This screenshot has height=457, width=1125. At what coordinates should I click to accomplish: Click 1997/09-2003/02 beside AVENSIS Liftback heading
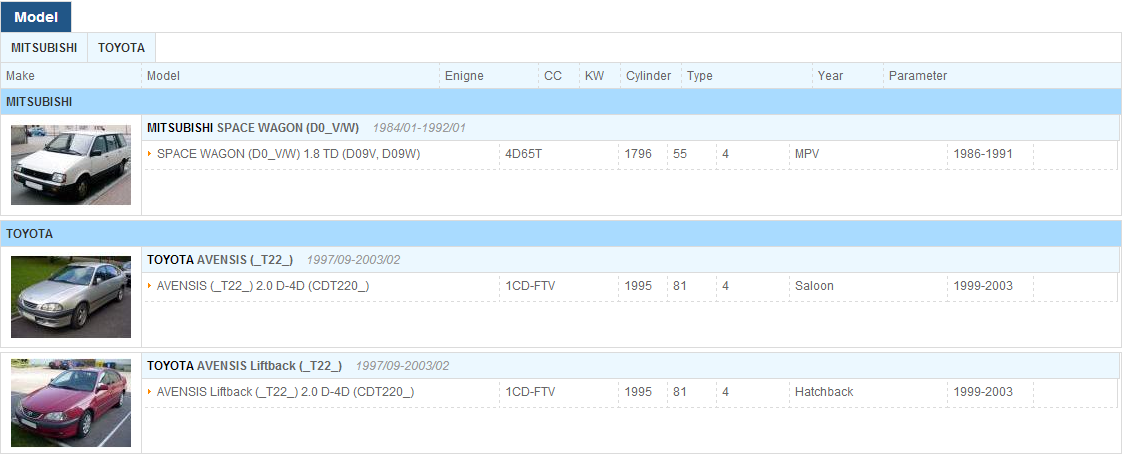403,366
